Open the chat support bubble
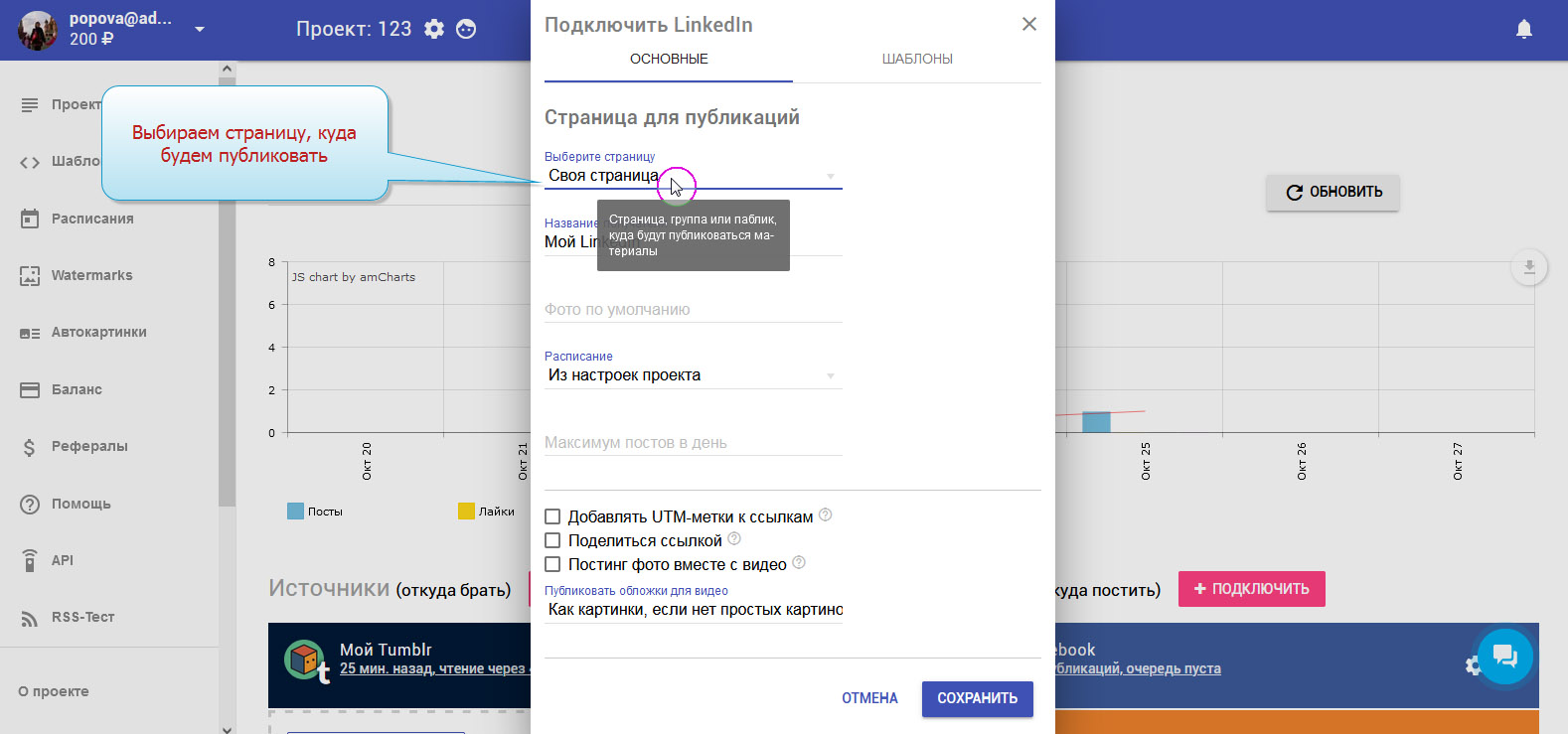The height and width of the screenshot is (734, 1568). [1504, 656]
